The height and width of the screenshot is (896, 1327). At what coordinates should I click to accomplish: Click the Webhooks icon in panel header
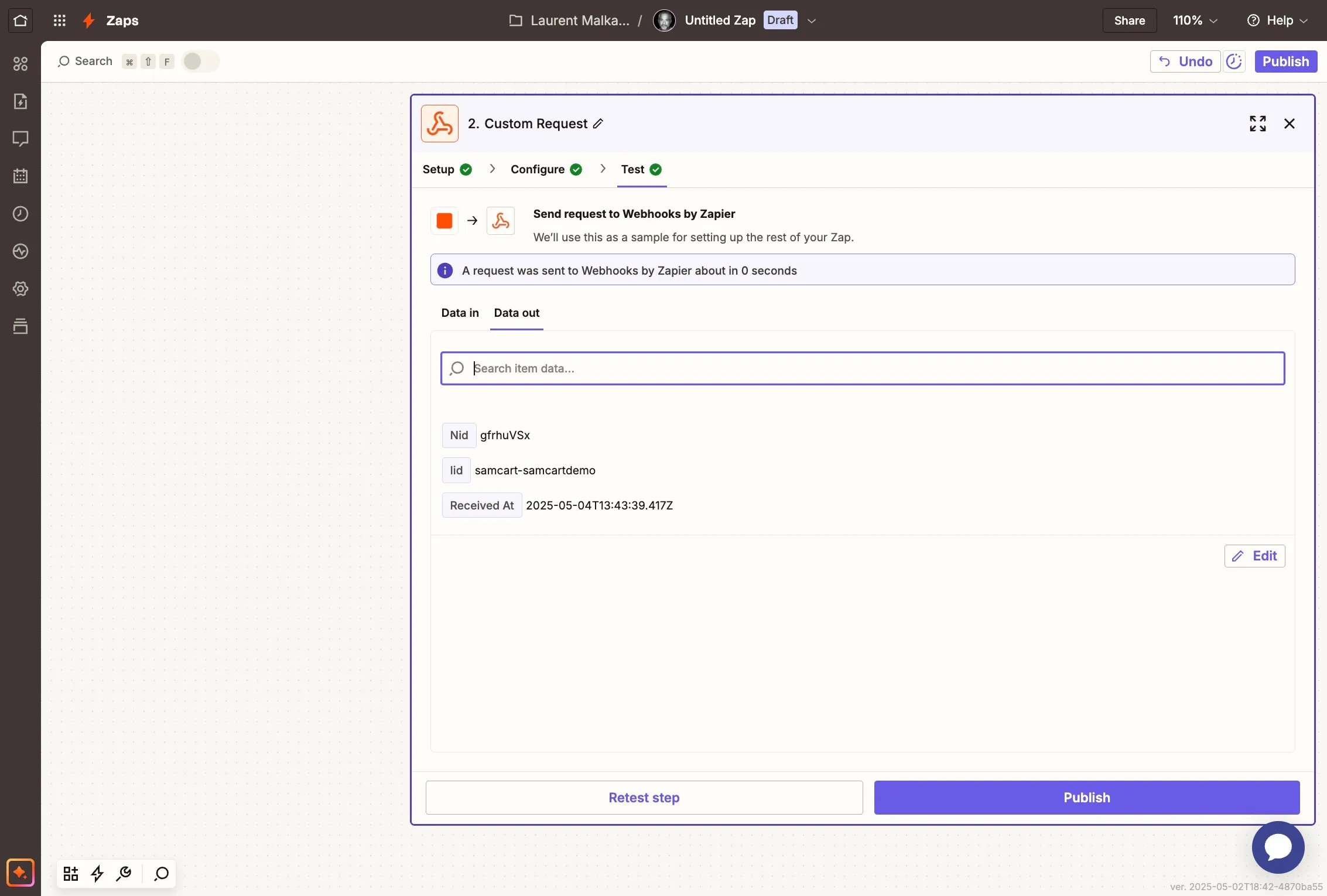coord(440,124)
